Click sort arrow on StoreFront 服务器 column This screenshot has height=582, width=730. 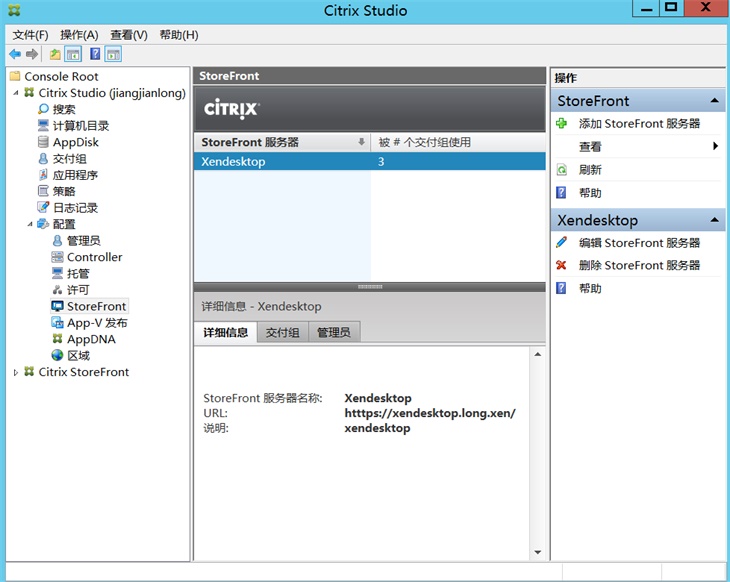tap(361, 142)
